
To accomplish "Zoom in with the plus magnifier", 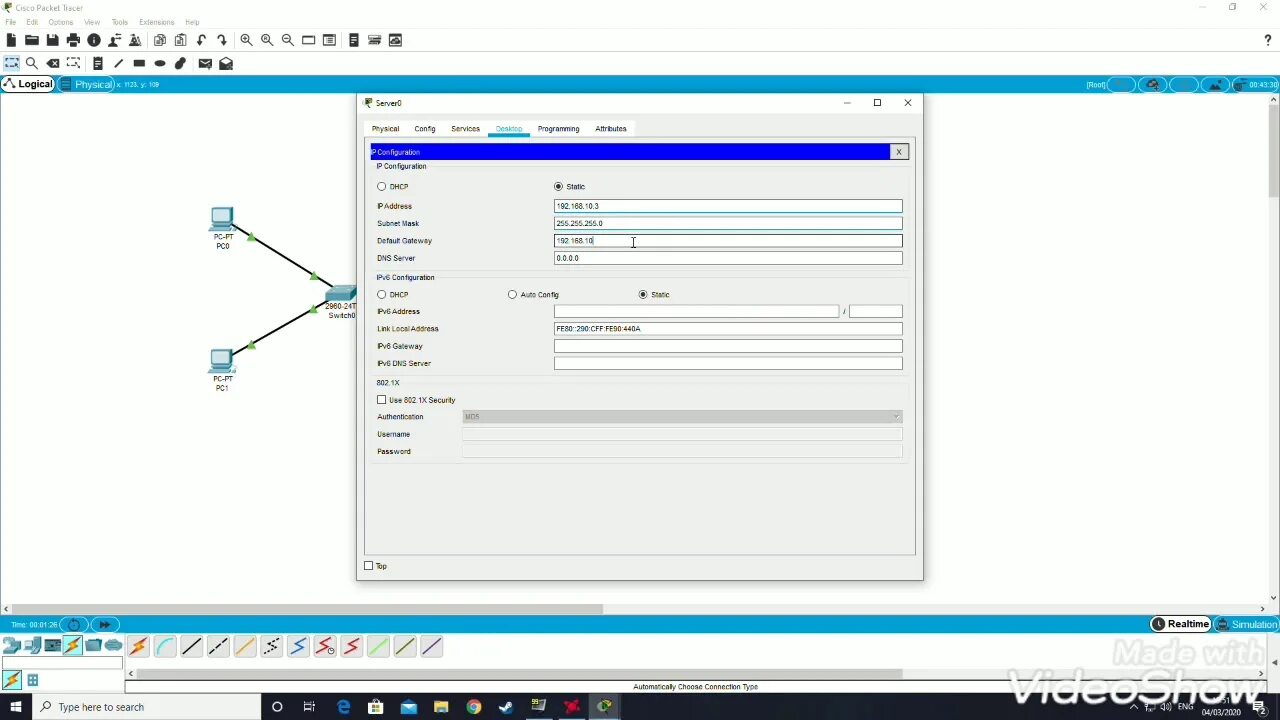I will pos(246,40).
